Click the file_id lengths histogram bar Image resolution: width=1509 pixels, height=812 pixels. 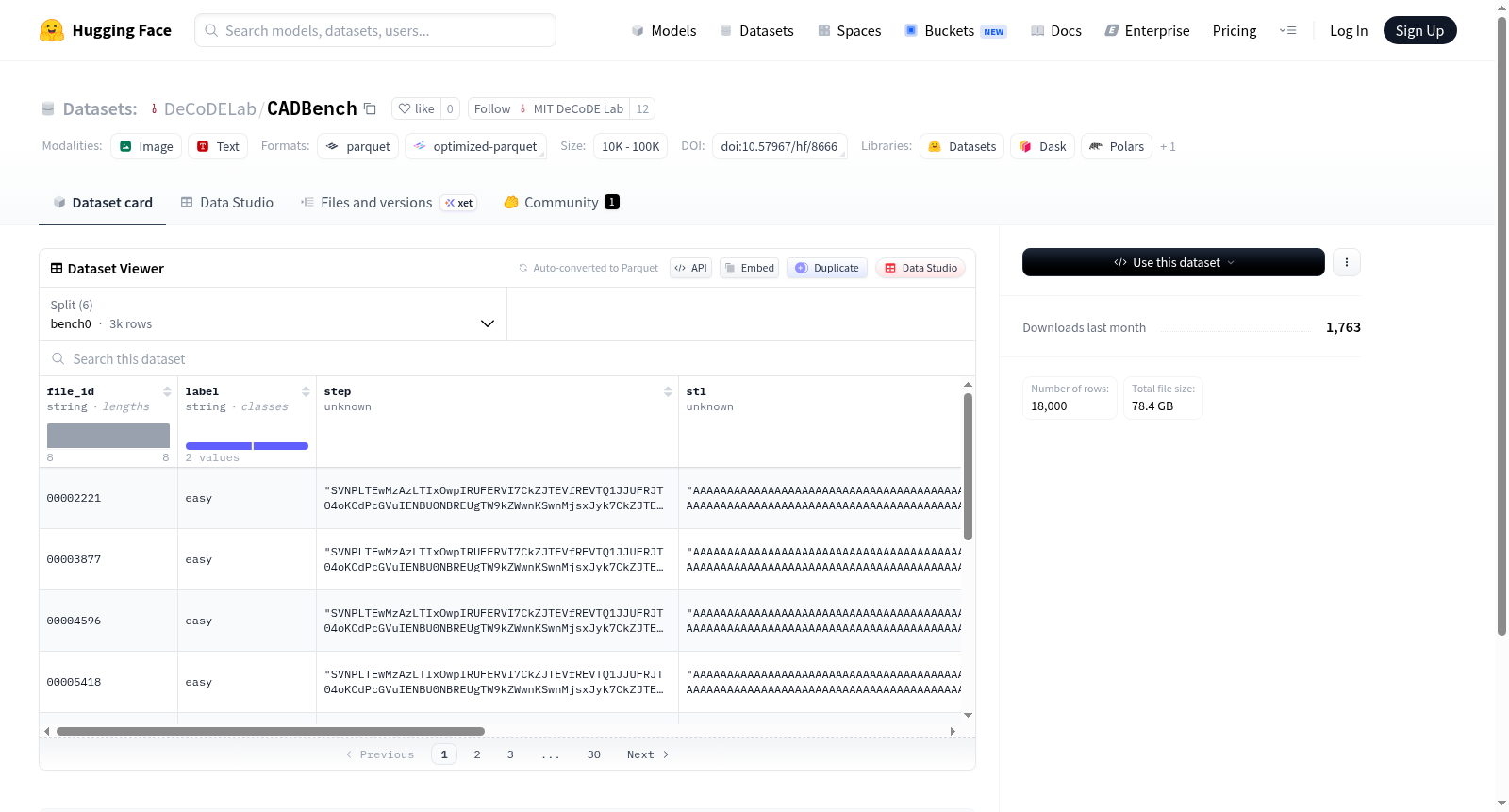point(108,435)
